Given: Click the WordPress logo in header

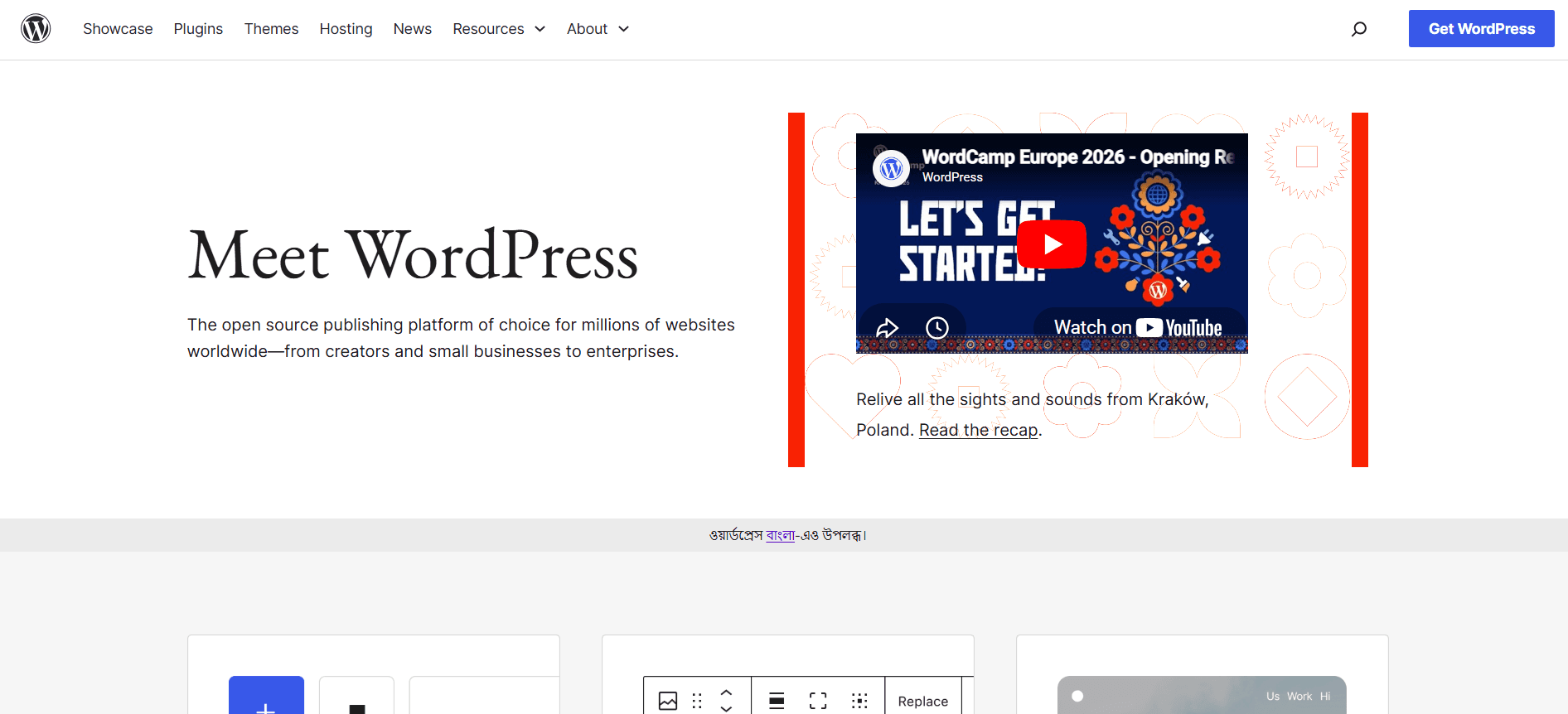Looking at the screenshot, I should pyautogui.click(x=36, y=29).
